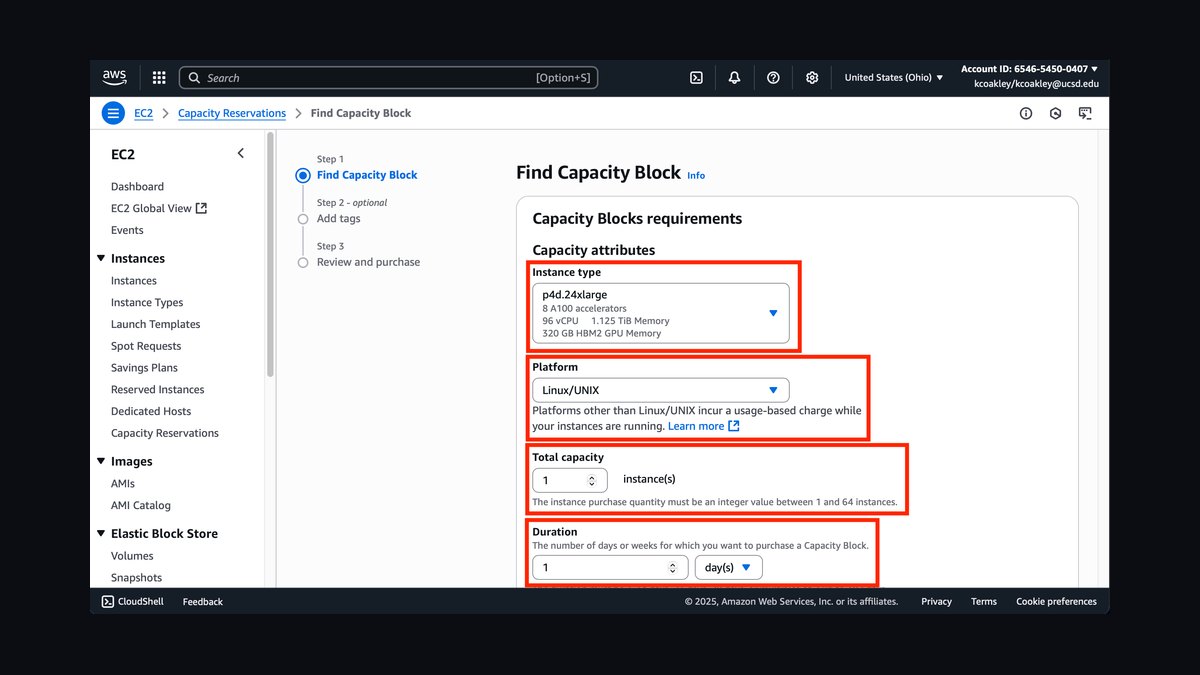Click the Feedback button in the footer

tap(203, 601)
